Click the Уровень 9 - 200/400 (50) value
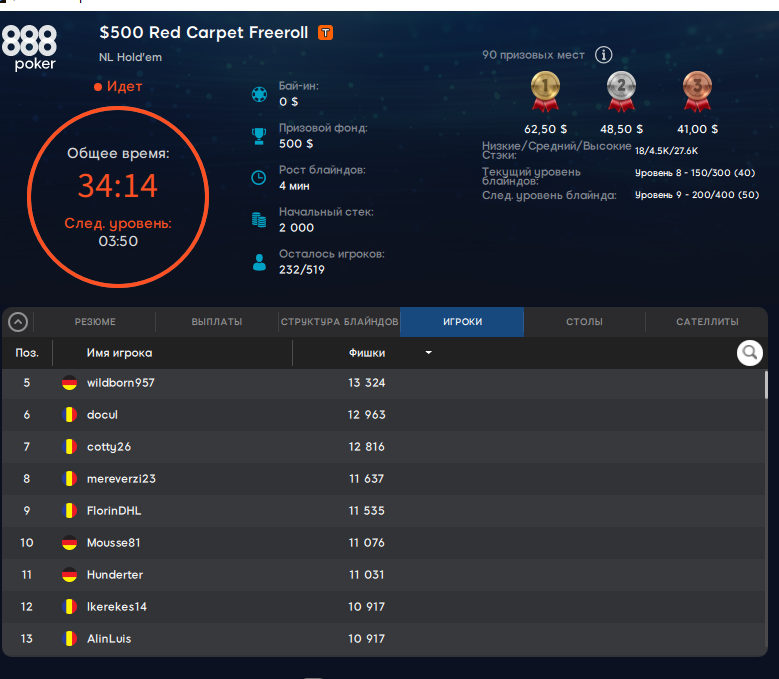 pos(697,195)
